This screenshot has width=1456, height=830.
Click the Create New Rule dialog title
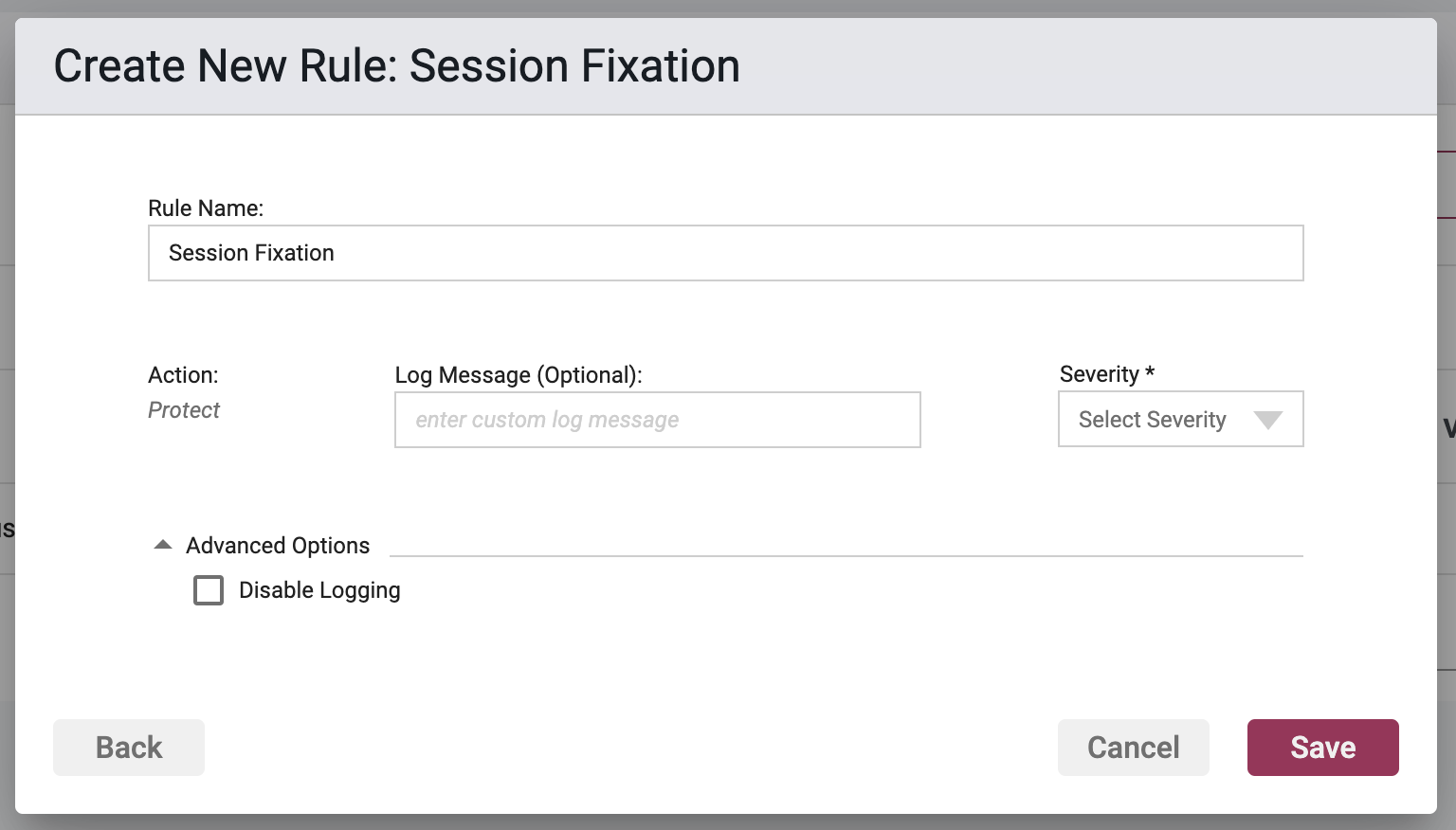pos(396,66)
